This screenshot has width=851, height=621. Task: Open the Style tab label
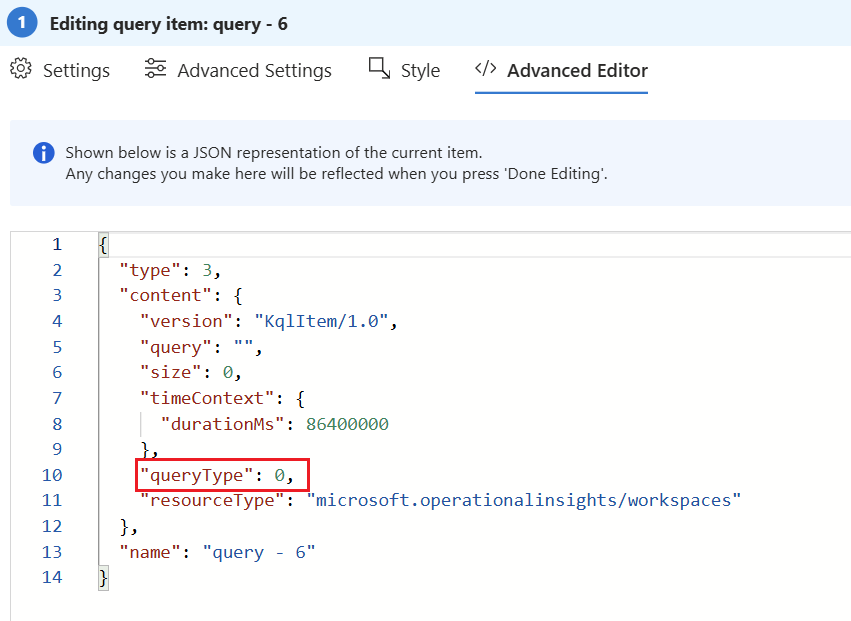(x=420, y=71)
